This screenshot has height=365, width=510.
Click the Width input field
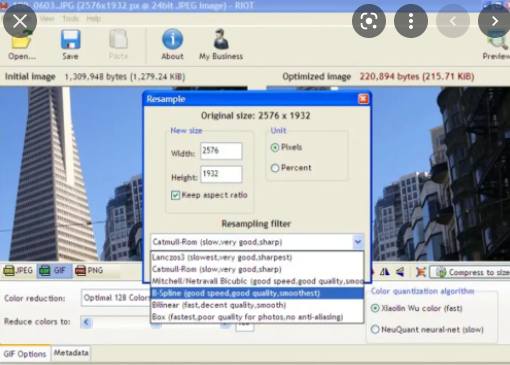pyautogui.click(x=221, y=151)
